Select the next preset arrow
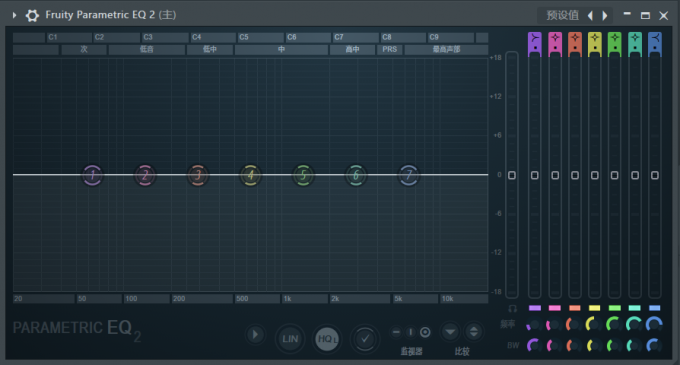680x365 pixels. [x=605, y=16]
